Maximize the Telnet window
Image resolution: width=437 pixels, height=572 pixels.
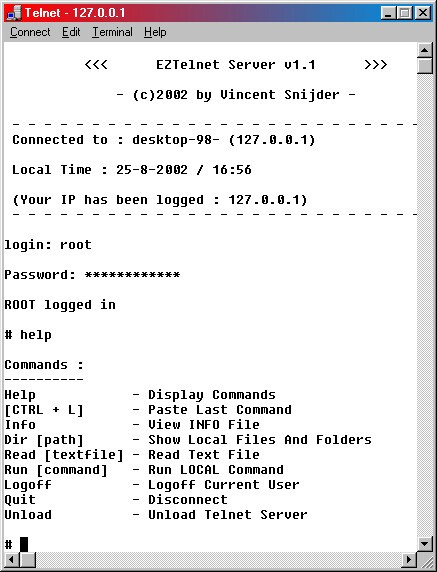405,13
